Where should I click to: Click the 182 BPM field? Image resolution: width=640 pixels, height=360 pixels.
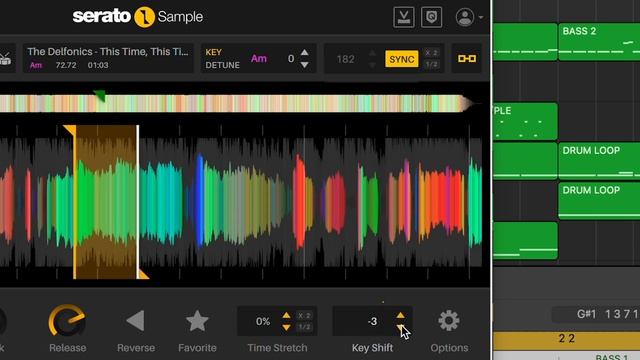tap(345, 59)
